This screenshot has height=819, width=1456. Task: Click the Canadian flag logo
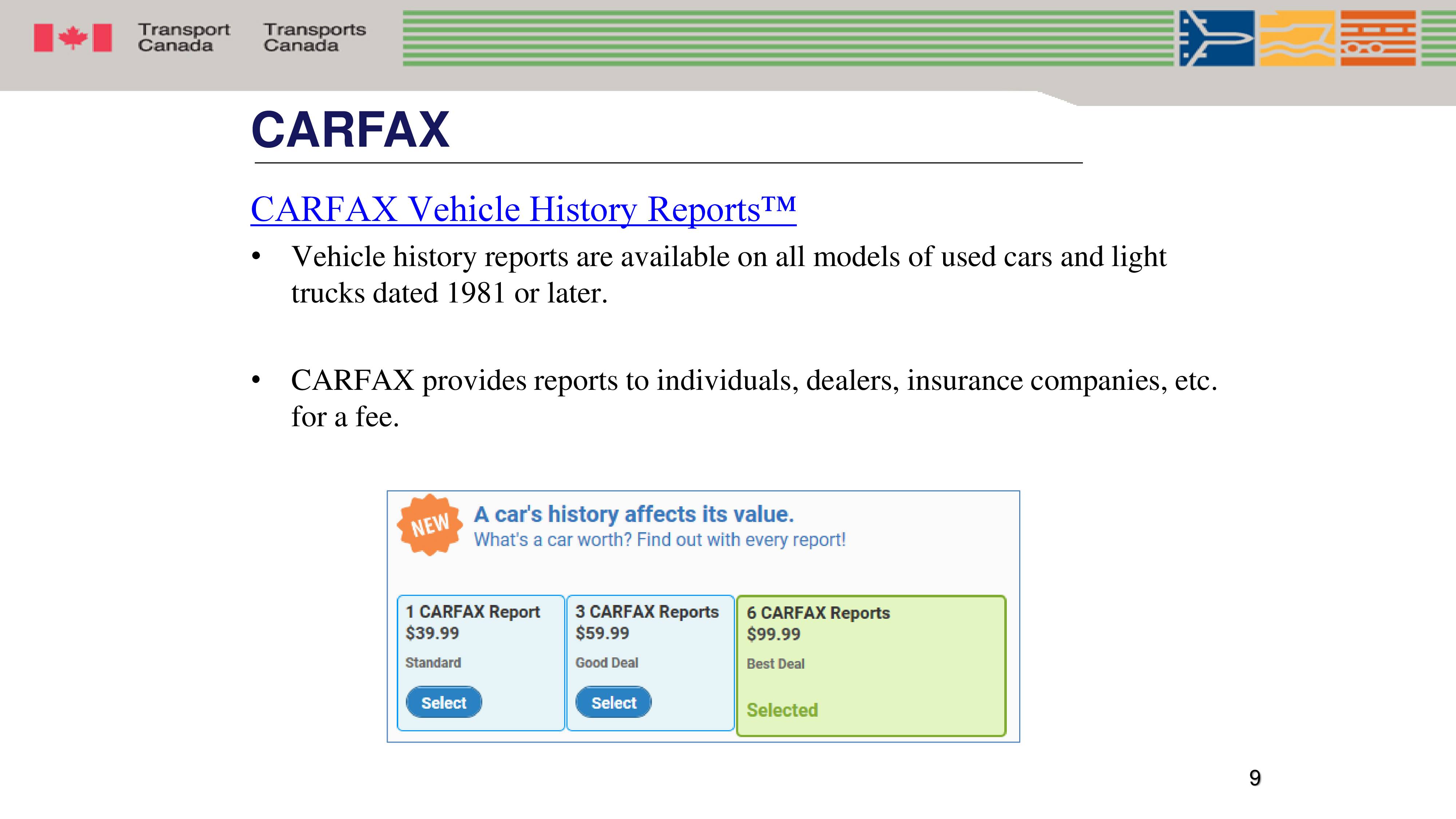pos(72,38)
